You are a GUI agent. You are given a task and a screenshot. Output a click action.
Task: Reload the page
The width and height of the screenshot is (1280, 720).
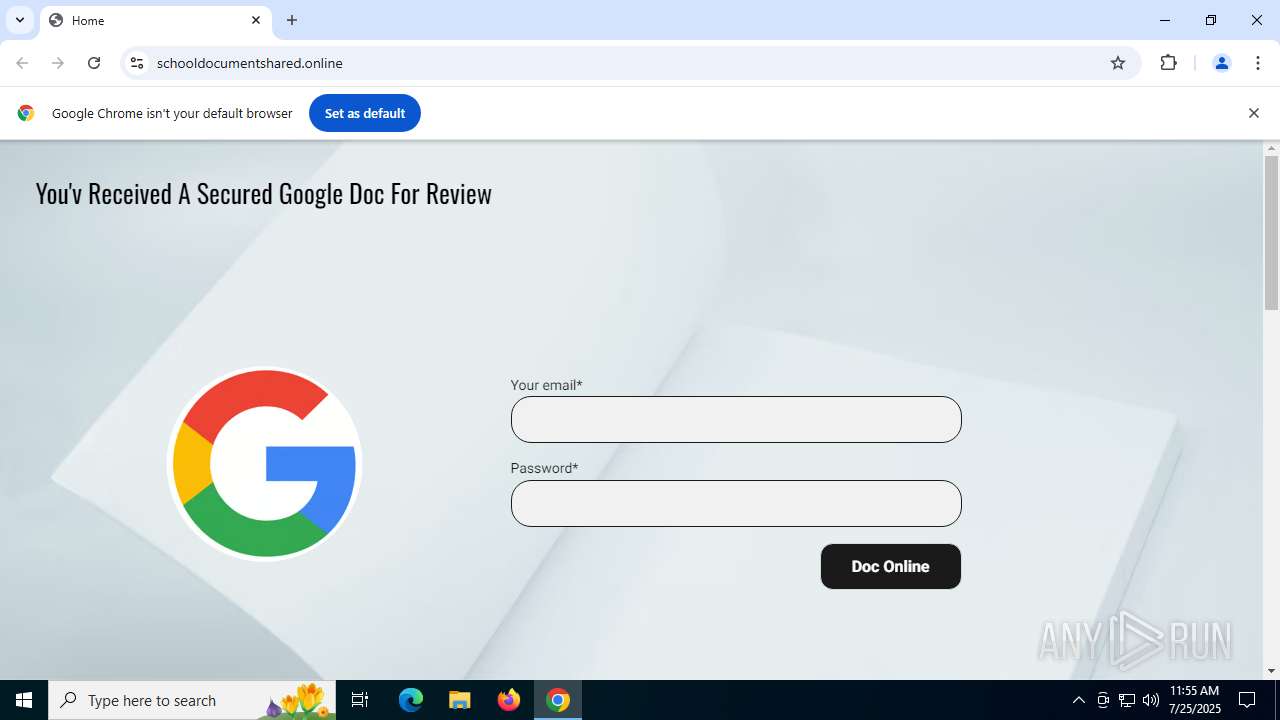pyautogui.click(x=94, y=63)
